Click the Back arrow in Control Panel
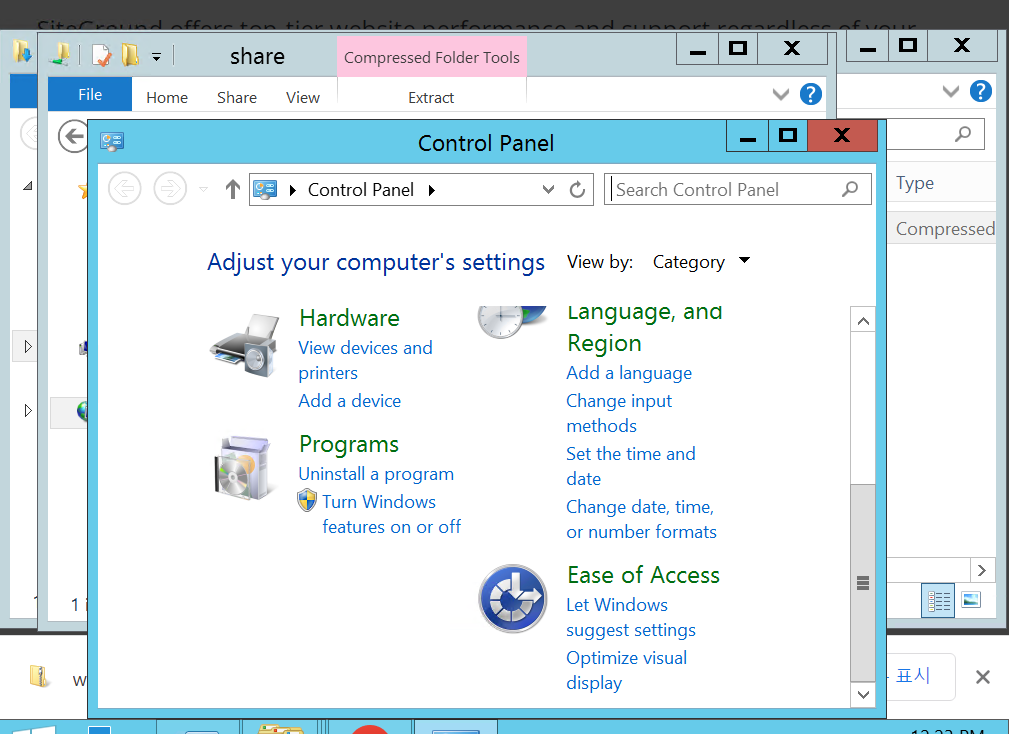This screenshot has height=734, width=1009. click(x=124, y=189)
